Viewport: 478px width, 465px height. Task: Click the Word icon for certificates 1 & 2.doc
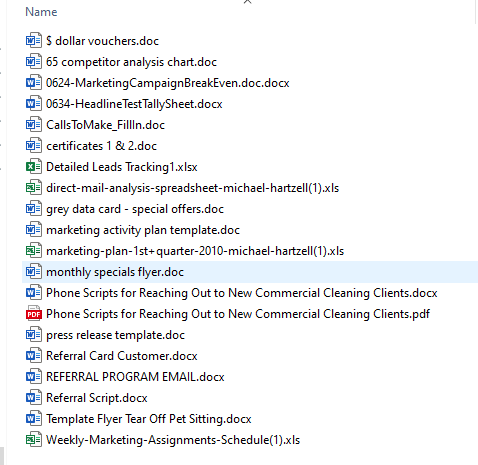click(x=34, y=146)
